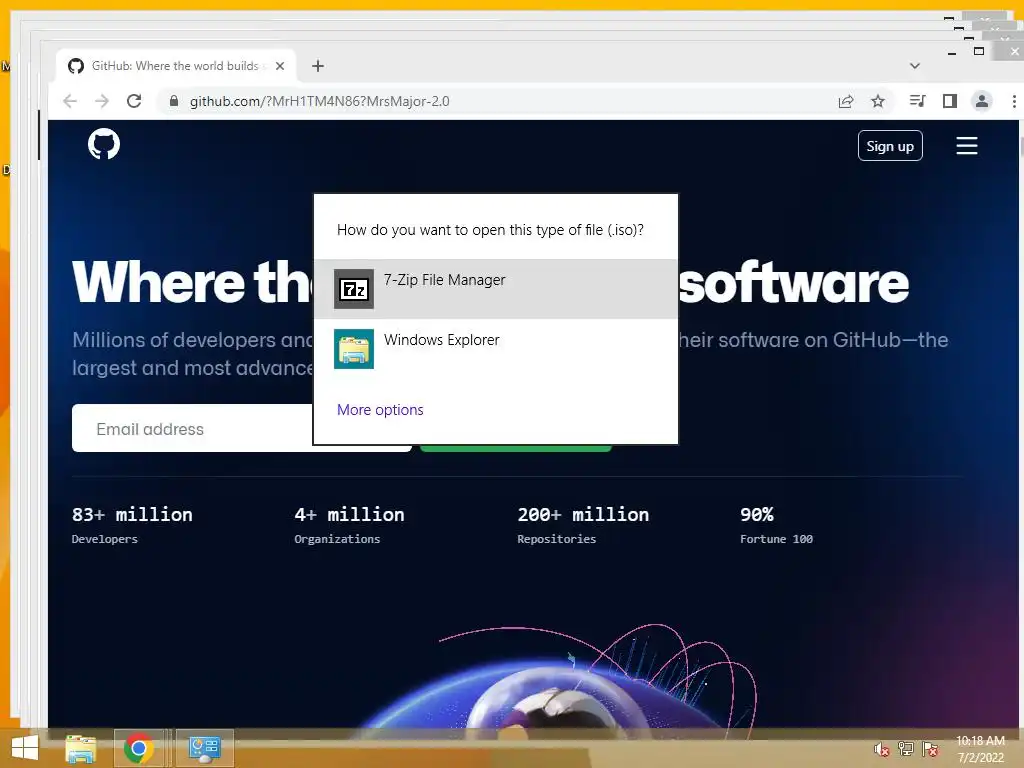Choose Windows Explorer to open .iso

(x=496, y=349)
